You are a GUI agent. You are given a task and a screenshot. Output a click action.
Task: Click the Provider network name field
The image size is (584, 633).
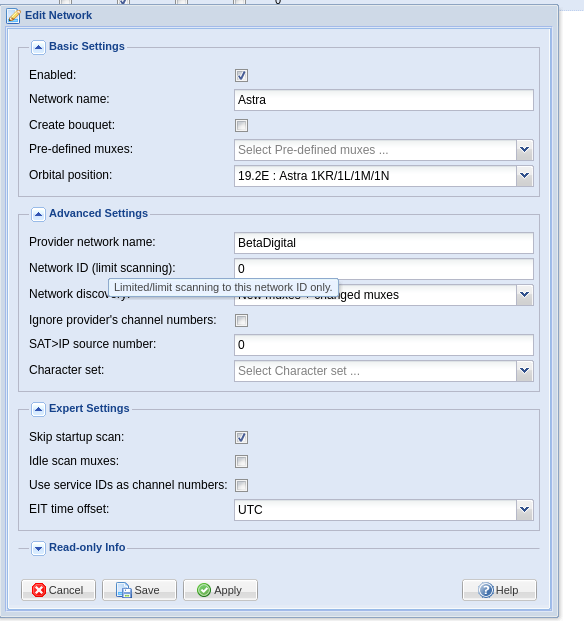point(384,243)
